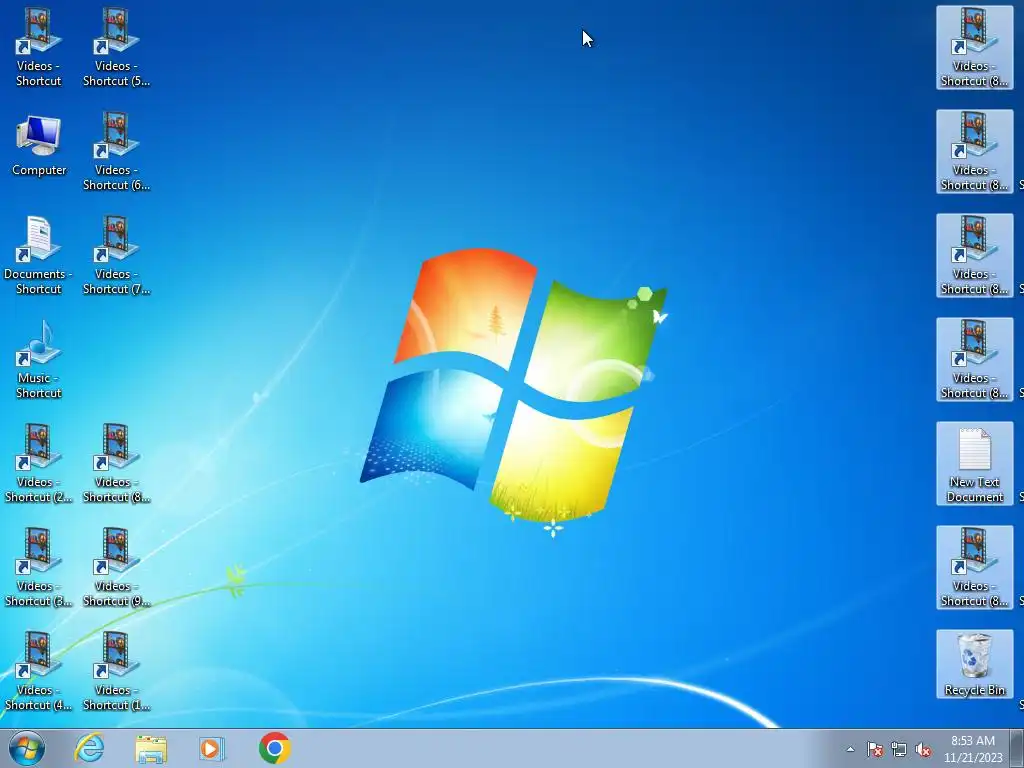Click the Show desktop button
Screen dimensions: 1024x768
coord(1017,748)
